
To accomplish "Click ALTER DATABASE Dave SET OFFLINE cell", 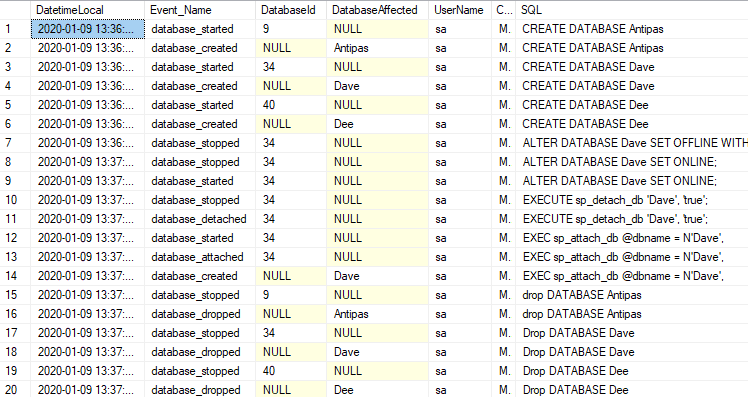I will [632, 143].
